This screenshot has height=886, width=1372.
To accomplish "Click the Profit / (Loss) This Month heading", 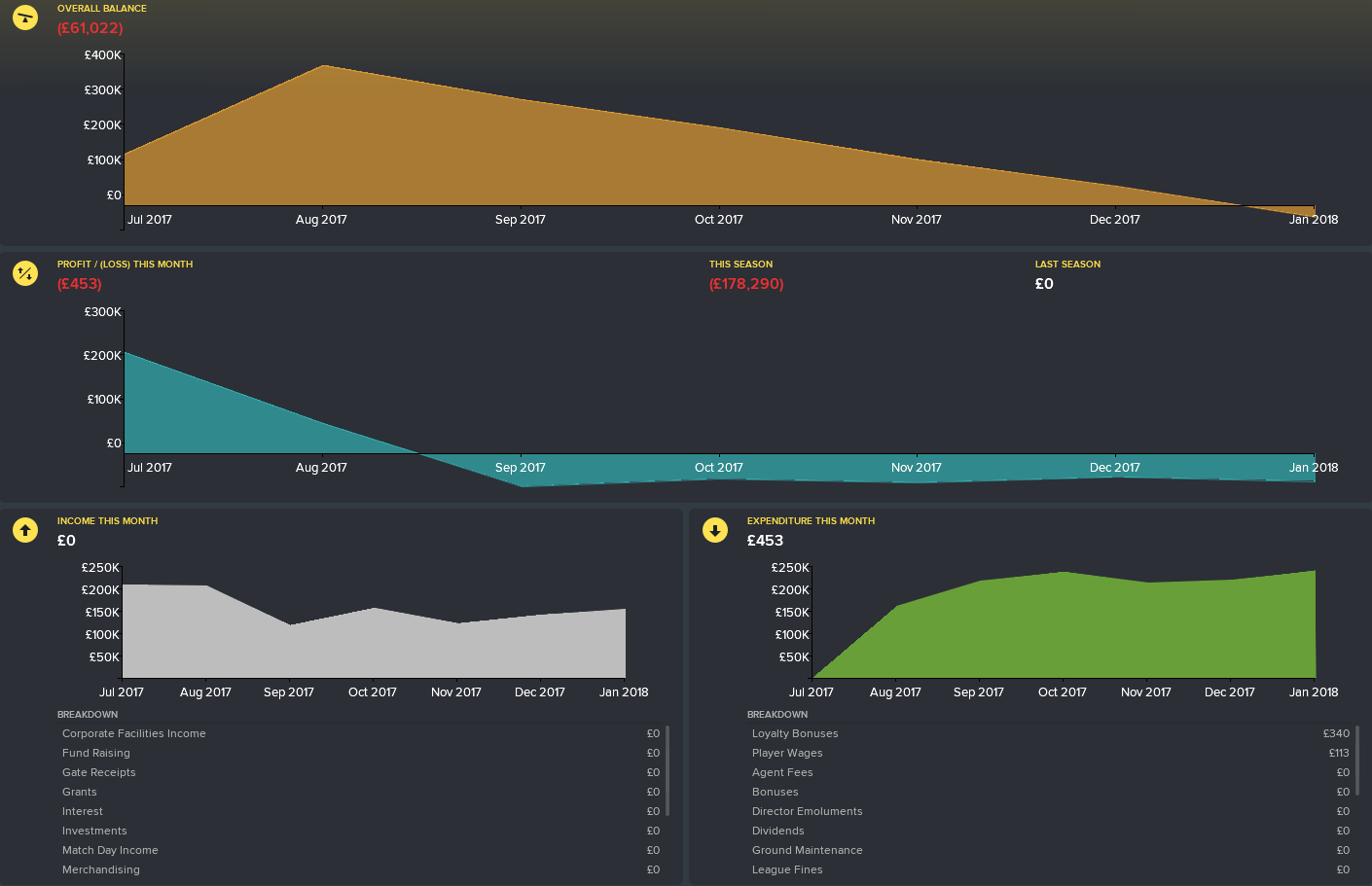I will click(126, 265).
